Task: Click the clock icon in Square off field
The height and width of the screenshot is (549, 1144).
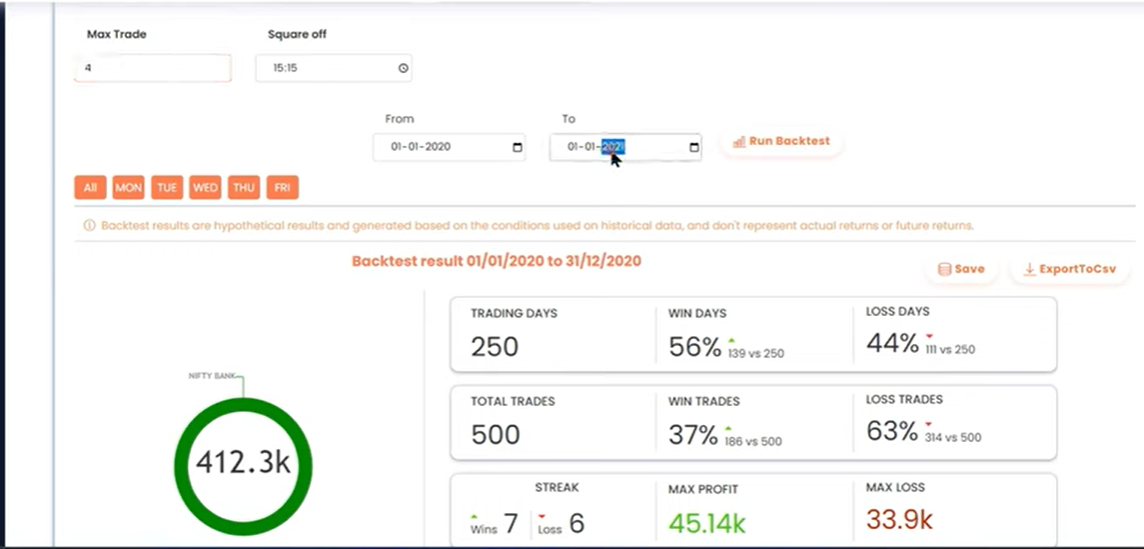Action: [403, 69]
